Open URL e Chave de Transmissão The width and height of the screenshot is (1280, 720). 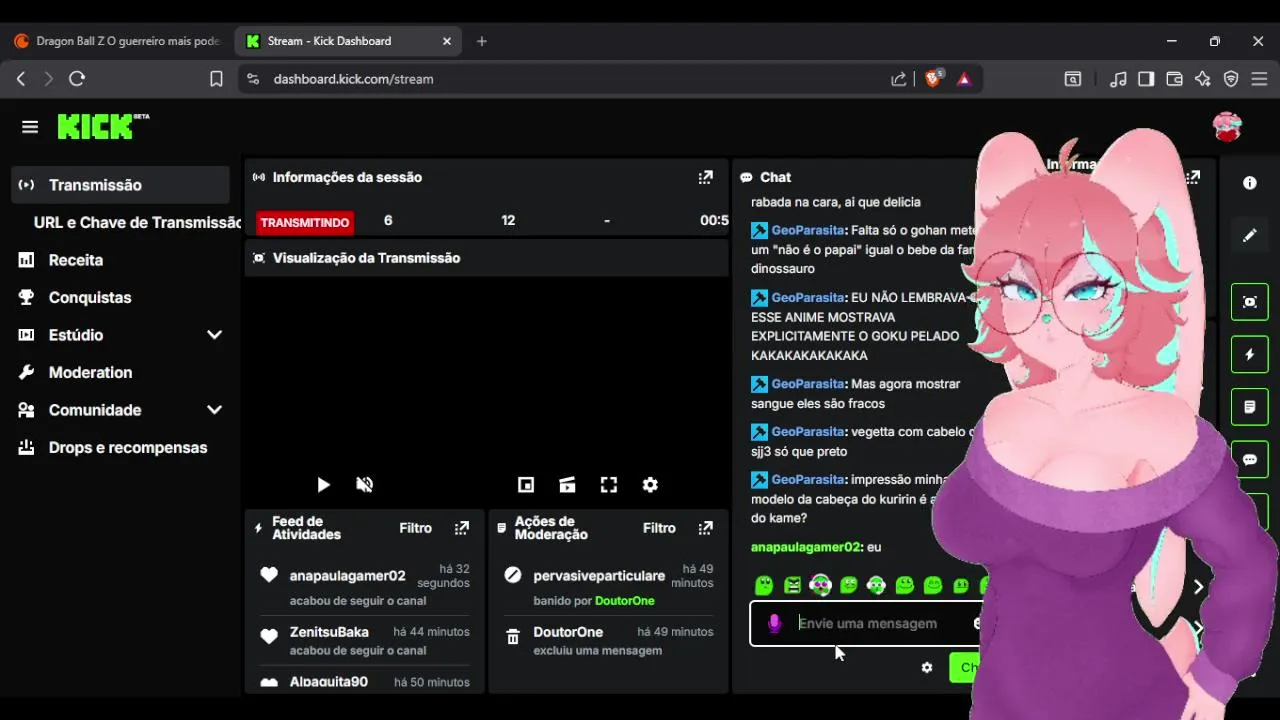coord(136,223)
